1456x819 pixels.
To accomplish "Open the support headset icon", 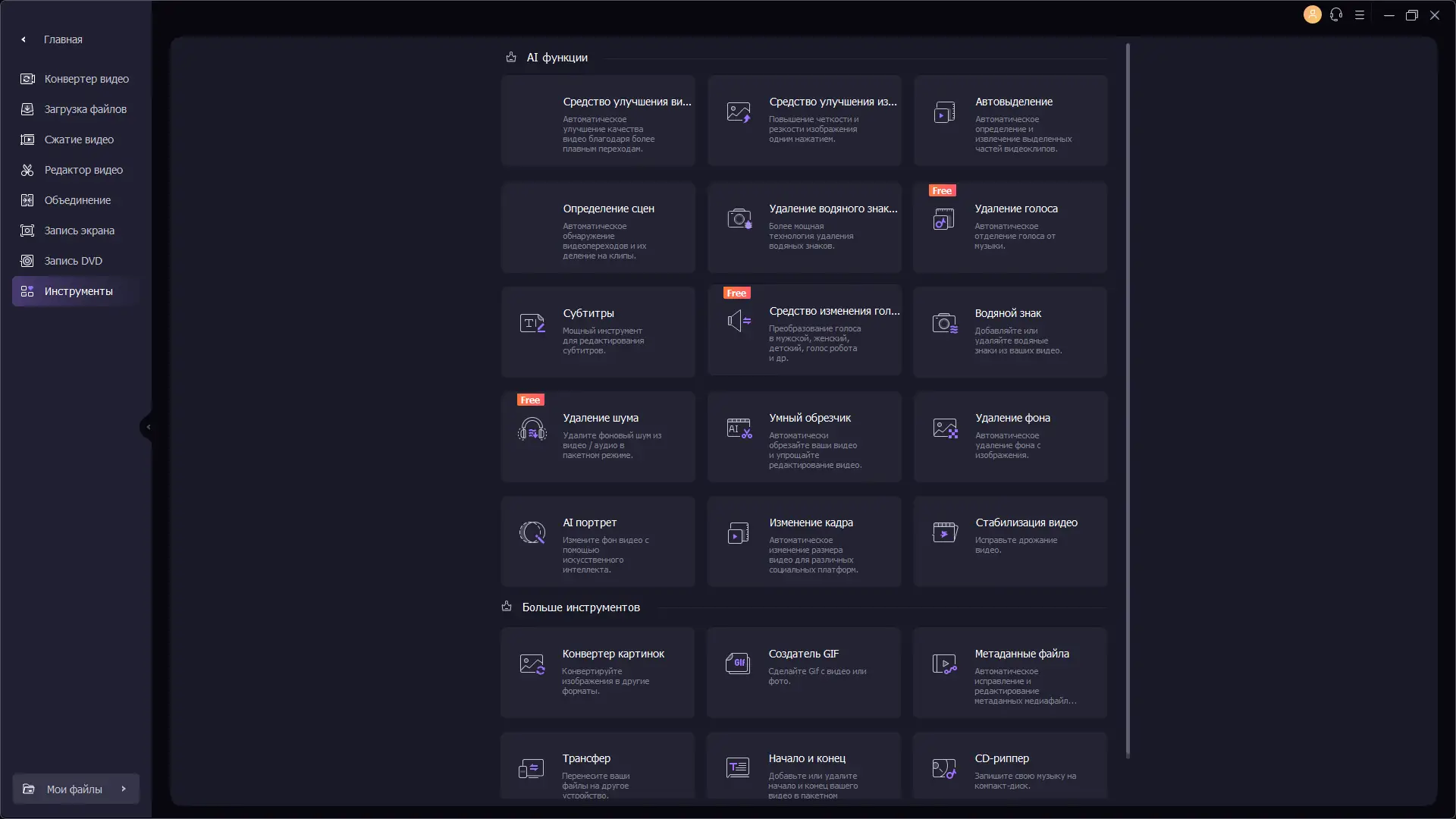I will 1336,14.
